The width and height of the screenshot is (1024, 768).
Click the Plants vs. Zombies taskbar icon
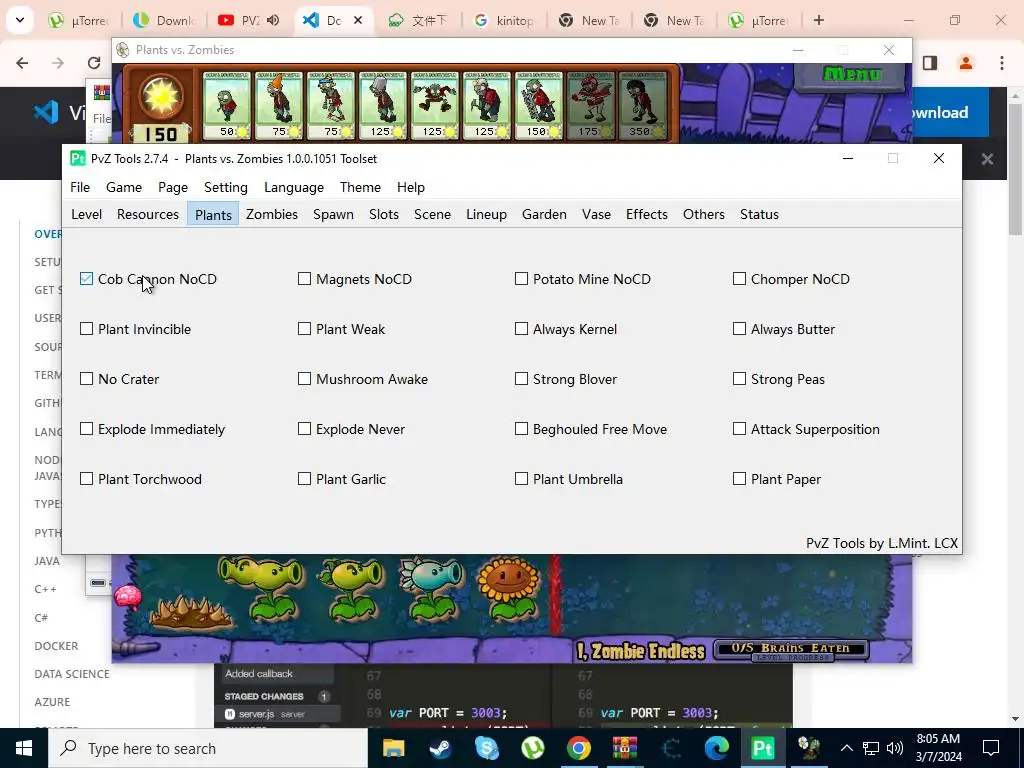[809, 748]
